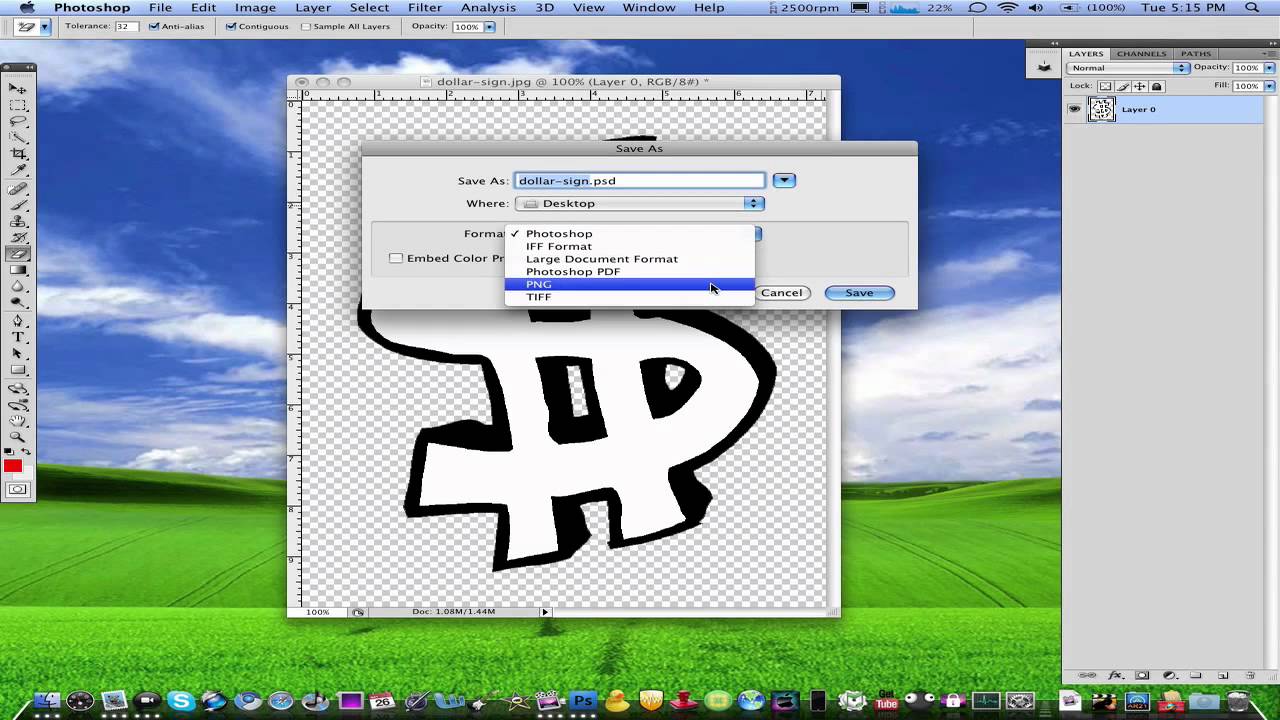Select the Type tool

(18, 337)
